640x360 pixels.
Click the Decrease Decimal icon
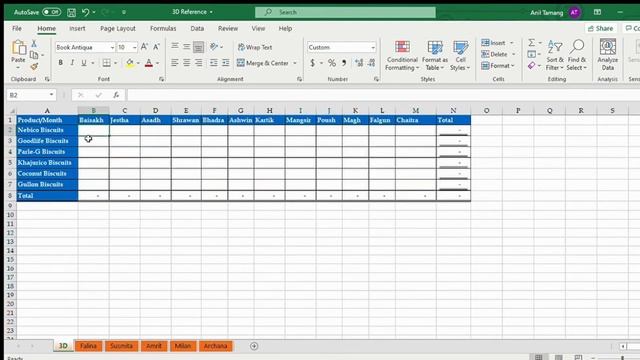(x=371, y=63)
